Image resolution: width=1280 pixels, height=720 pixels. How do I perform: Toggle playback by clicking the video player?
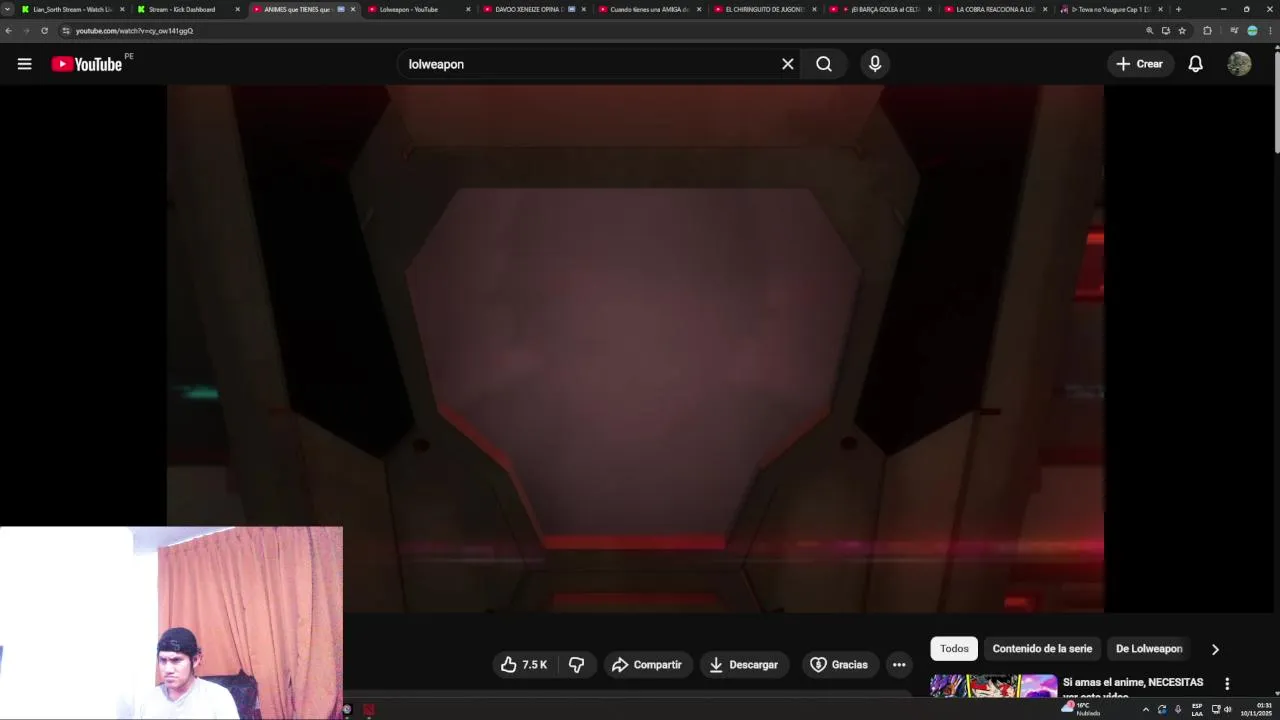[635, 348]
